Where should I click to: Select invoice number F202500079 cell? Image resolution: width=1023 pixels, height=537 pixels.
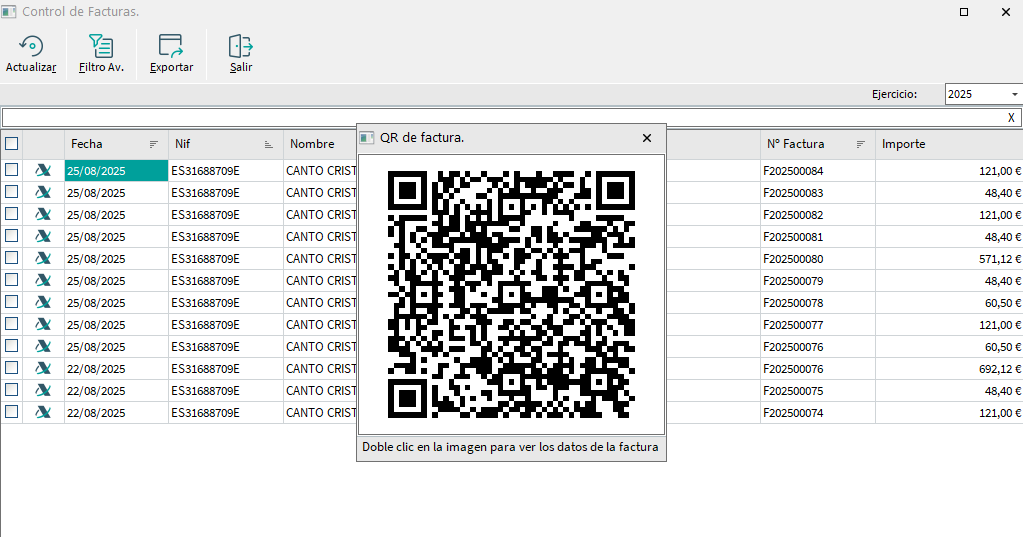pos(793,281)
